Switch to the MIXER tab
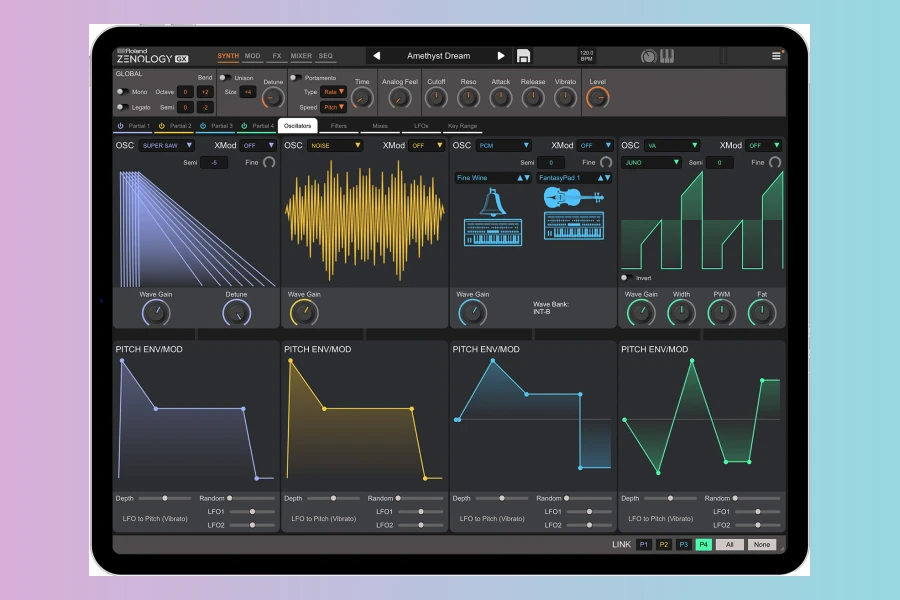This screenshot has height=600, width=900. click(301, 56)
